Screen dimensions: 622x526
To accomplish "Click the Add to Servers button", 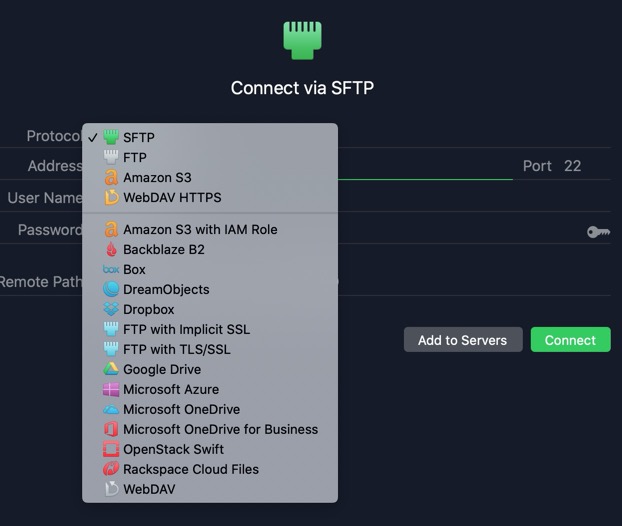I will [x=463, y=340].
